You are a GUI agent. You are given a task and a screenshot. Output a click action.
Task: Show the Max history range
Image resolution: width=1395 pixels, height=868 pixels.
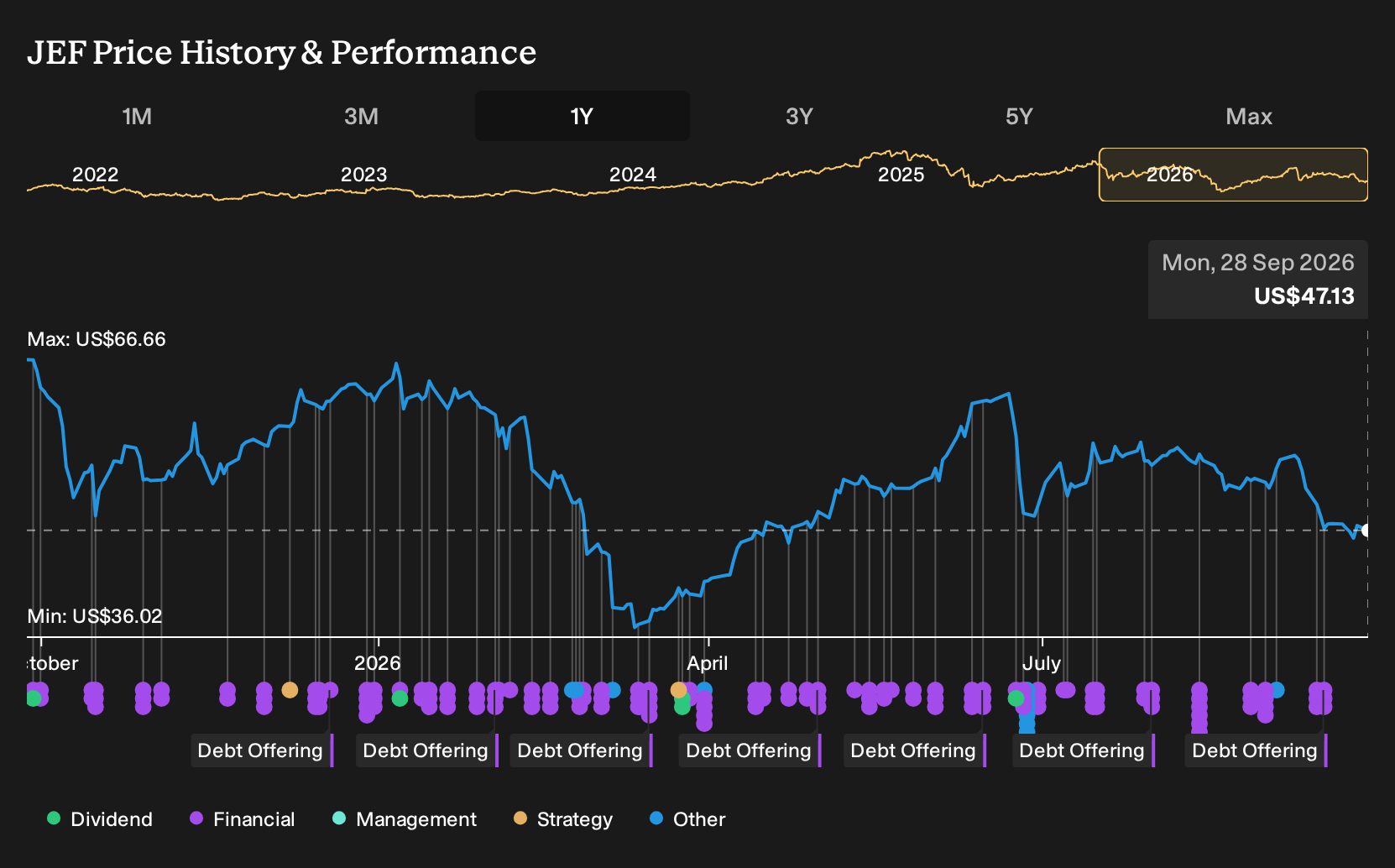pyautogui.click(x=1249, y=116)
